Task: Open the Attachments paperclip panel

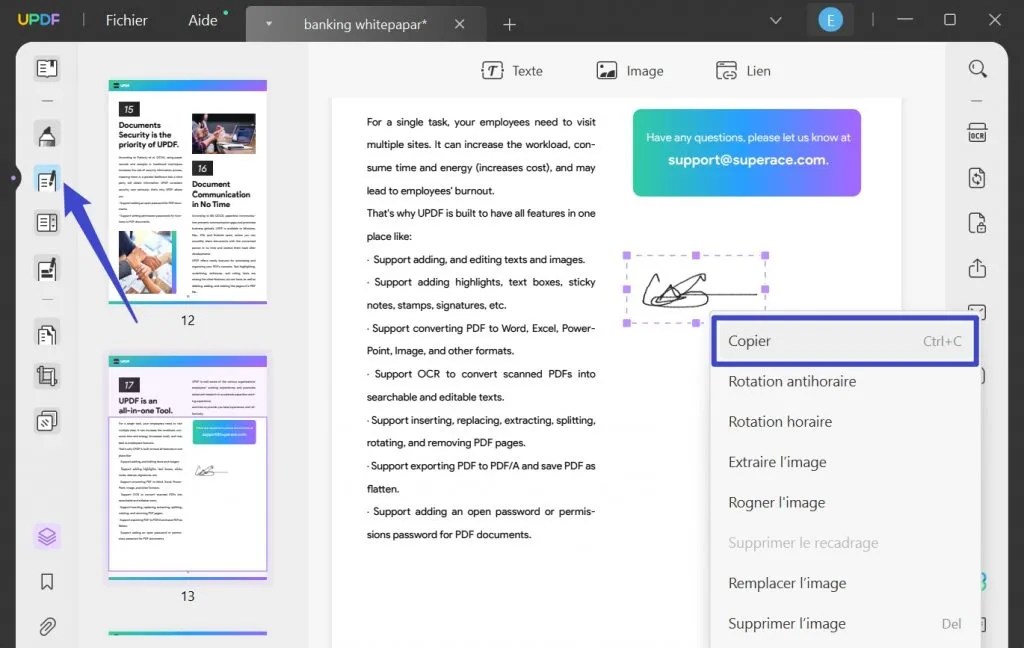Action: click(45, 626)
